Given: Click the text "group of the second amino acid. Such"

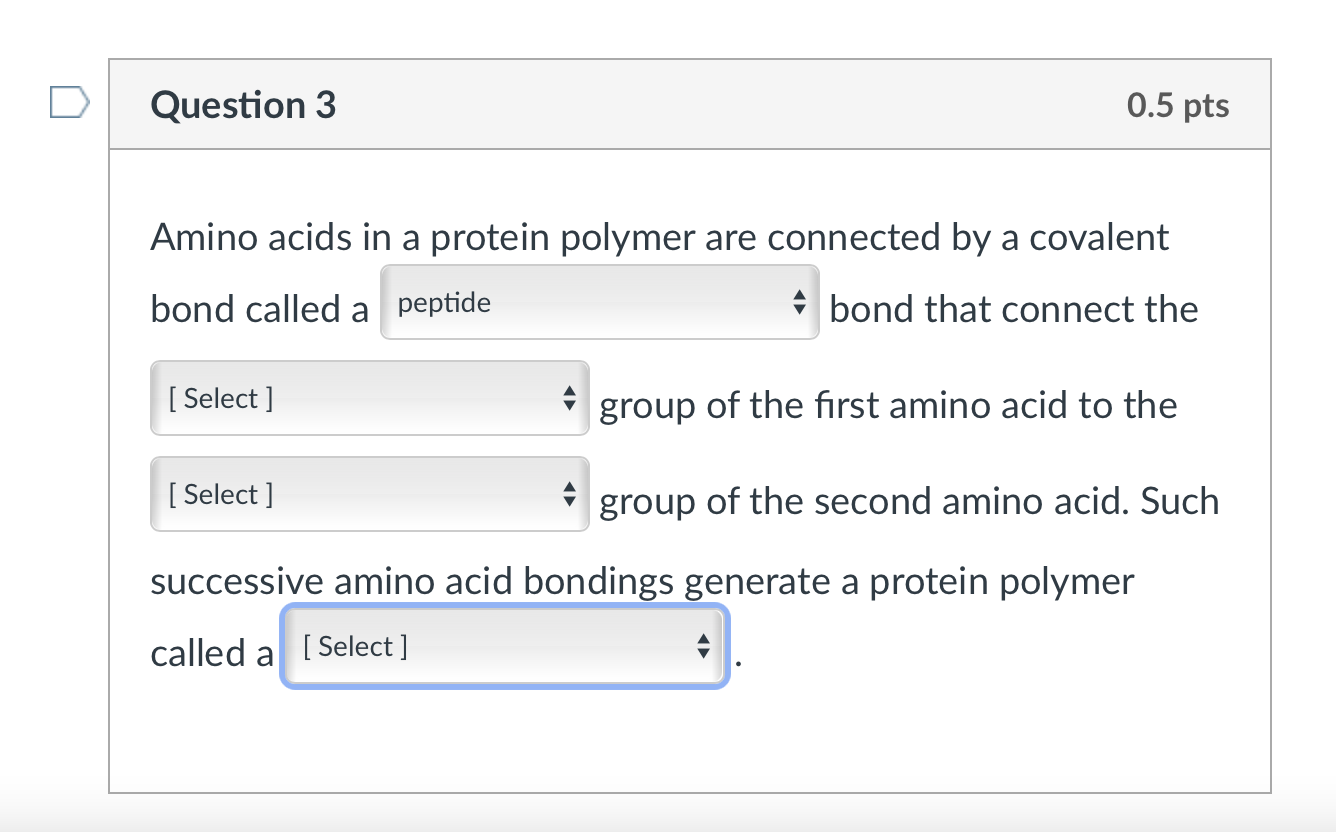Looking at the screenshot, I should (x=909, y=501).
